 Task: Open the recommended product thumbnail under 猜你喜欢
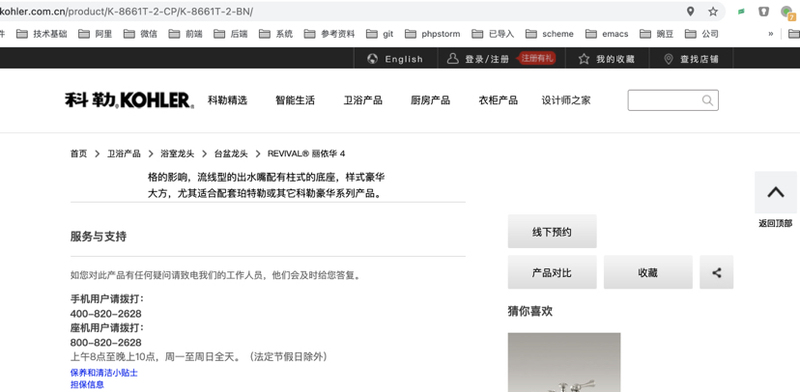(564, 362)
